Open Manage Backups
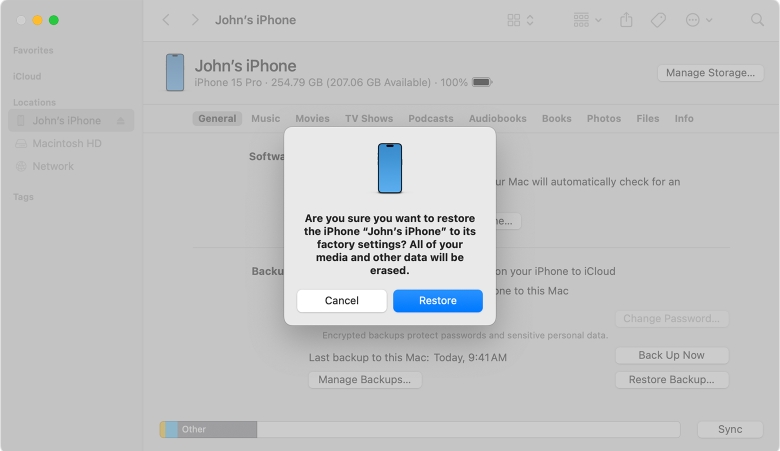Viewport: 780px width, 451px height. pyautogui.click(x=365, y=379)
